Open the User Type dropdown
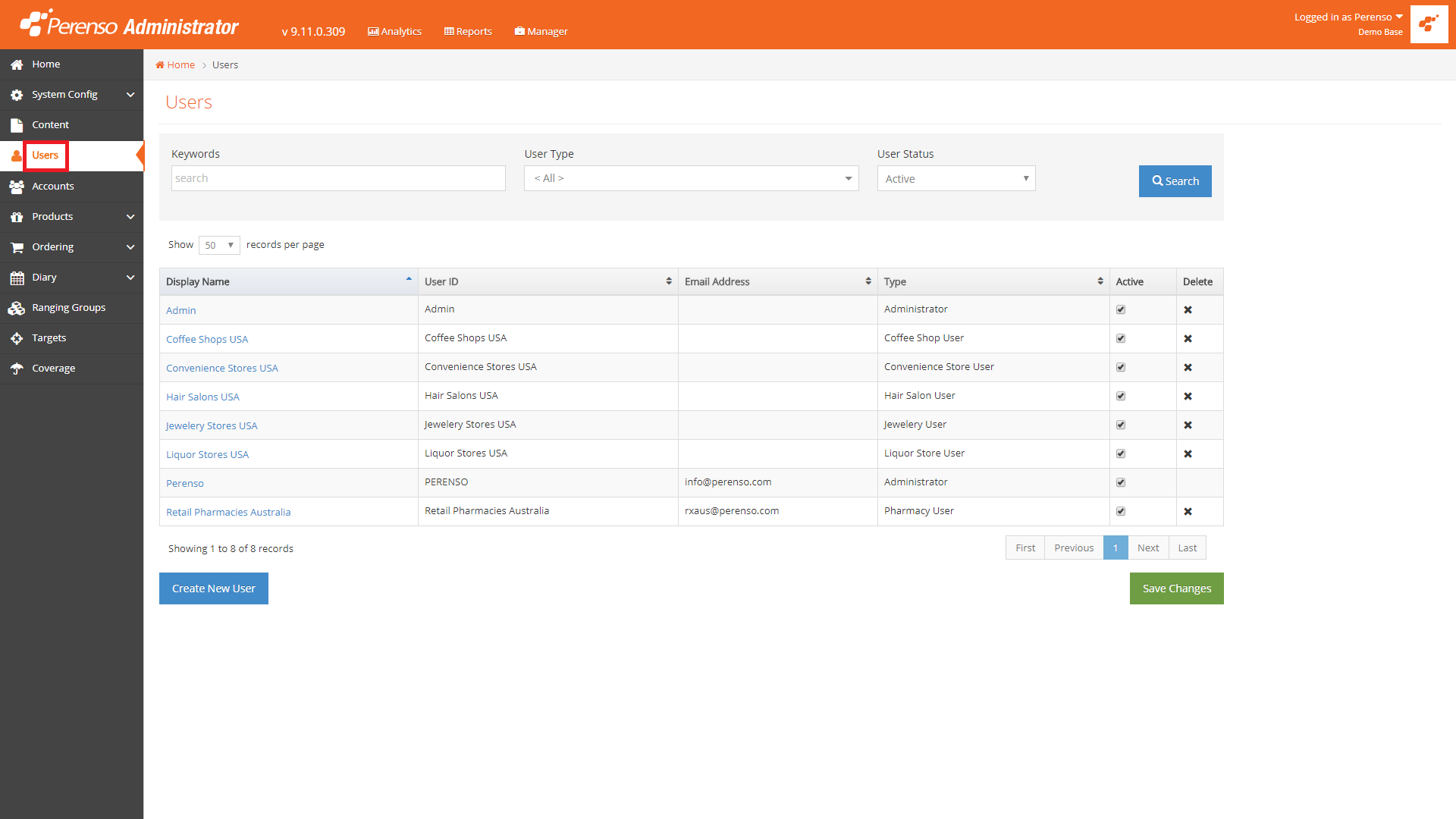Image resolution: width=1456 pixels, height=819 pixels. [x=691, y=178]
